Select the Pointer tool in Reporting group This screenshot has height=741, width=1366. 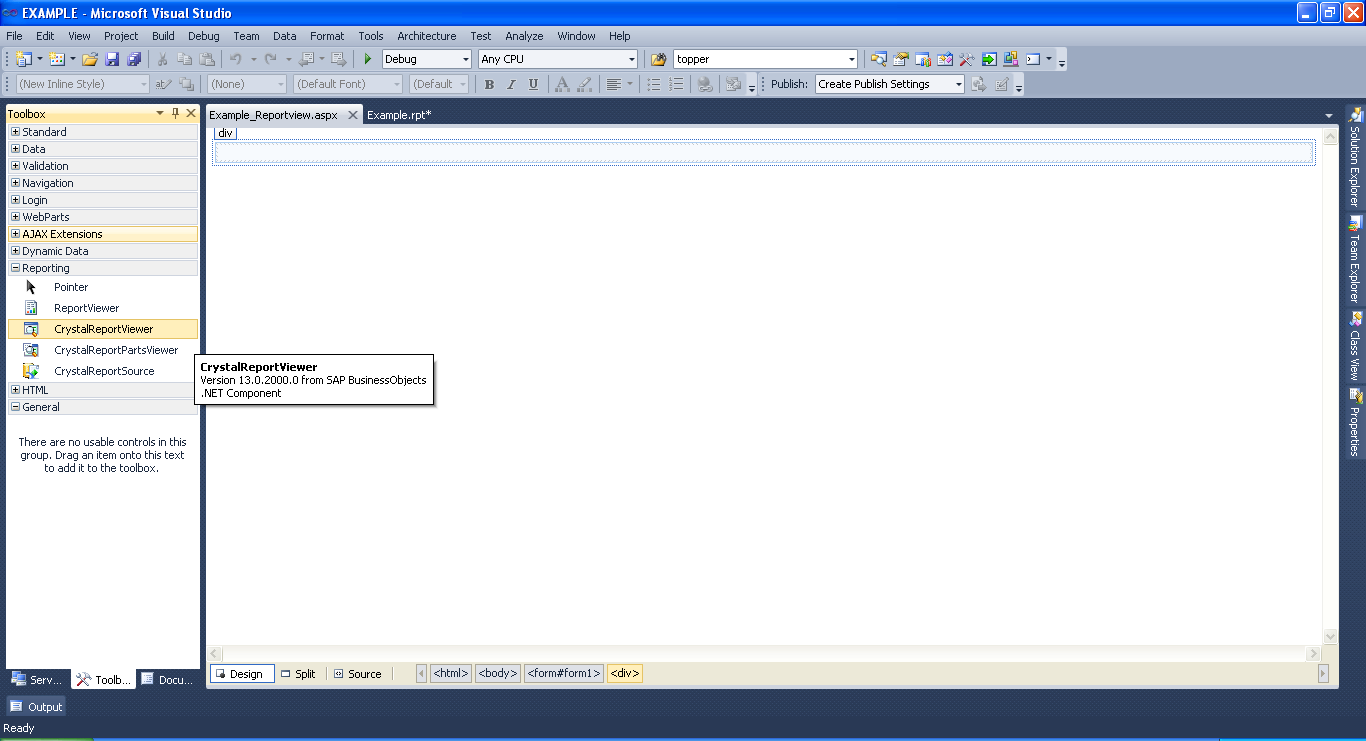tap(71, 286)
